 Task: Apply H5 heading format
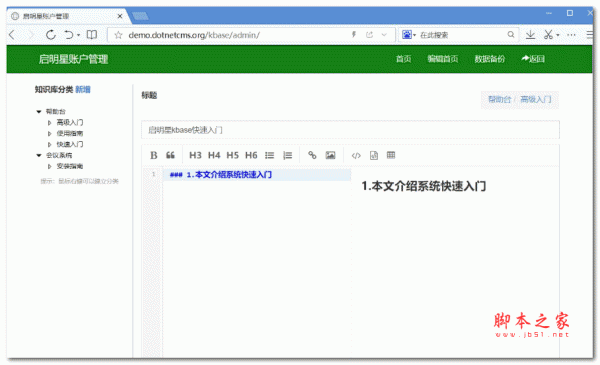232,155
